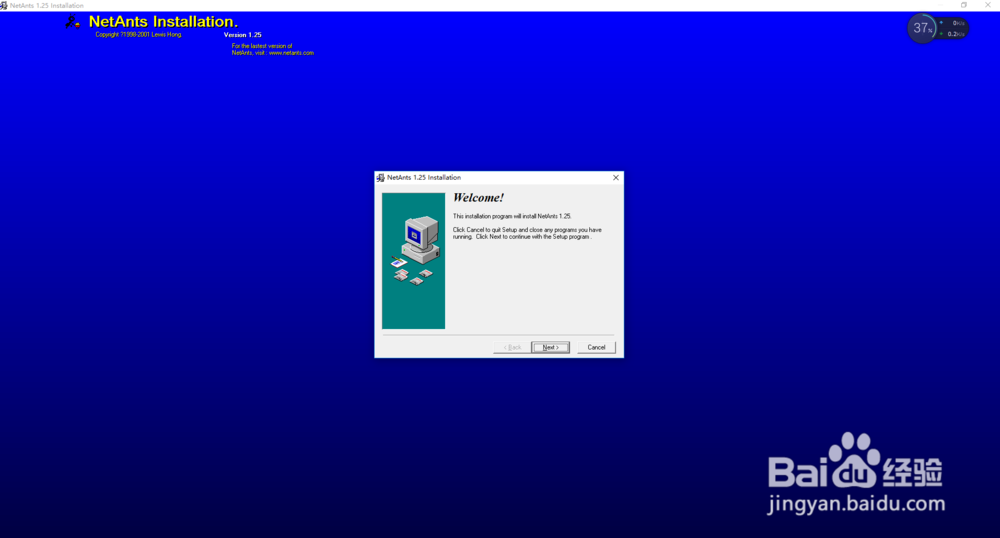
Task: Click the Version 1.25 label
Action: pos(242,35)
